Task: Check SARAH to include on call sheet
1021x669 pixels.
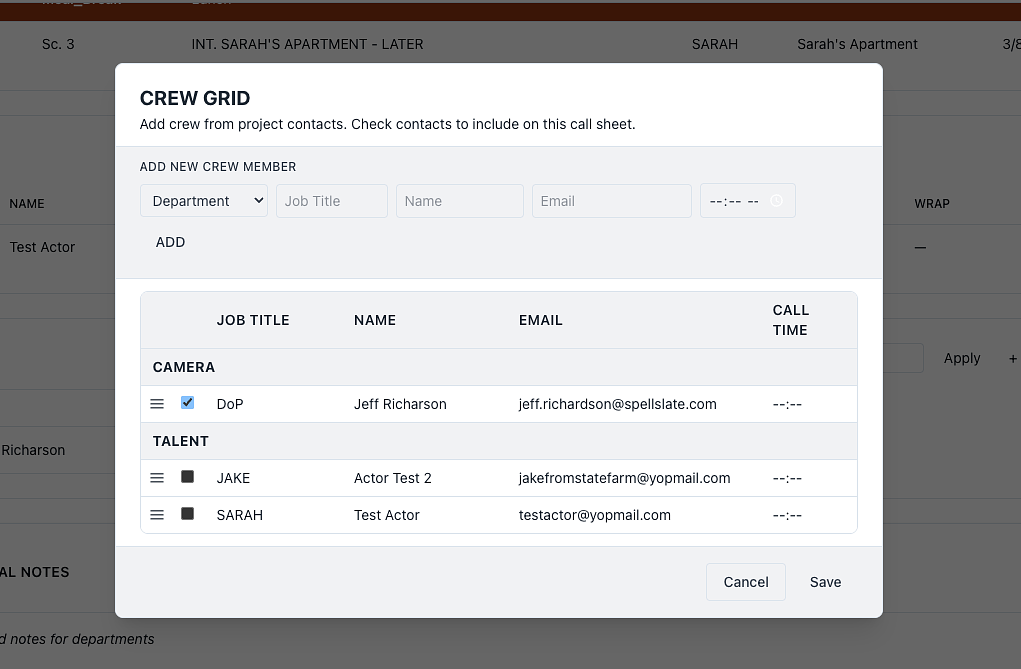Action: (187, 514)
